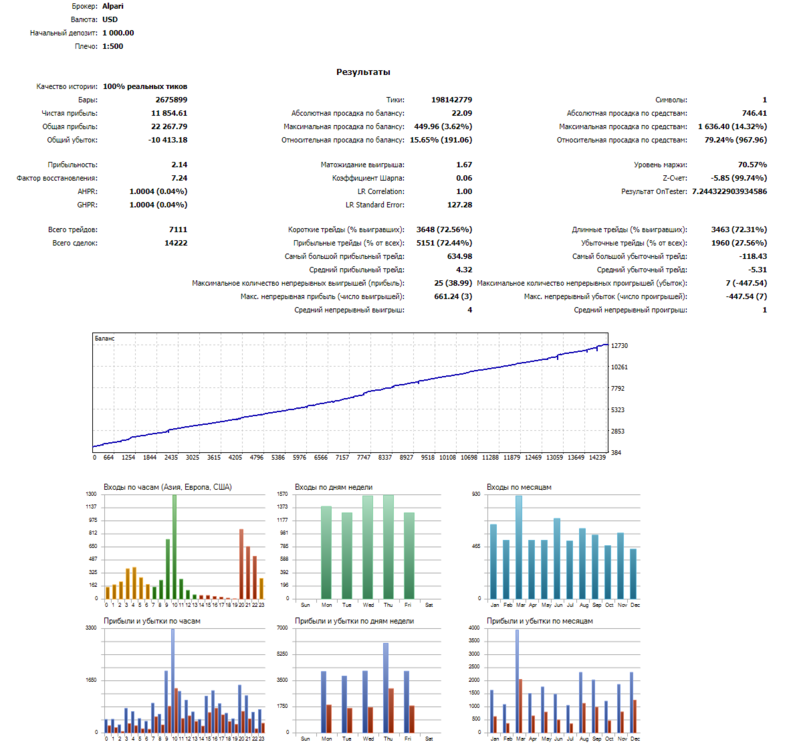Click the "Входы по часам (Азия, Европа, США)" title

tap(168, 487)
